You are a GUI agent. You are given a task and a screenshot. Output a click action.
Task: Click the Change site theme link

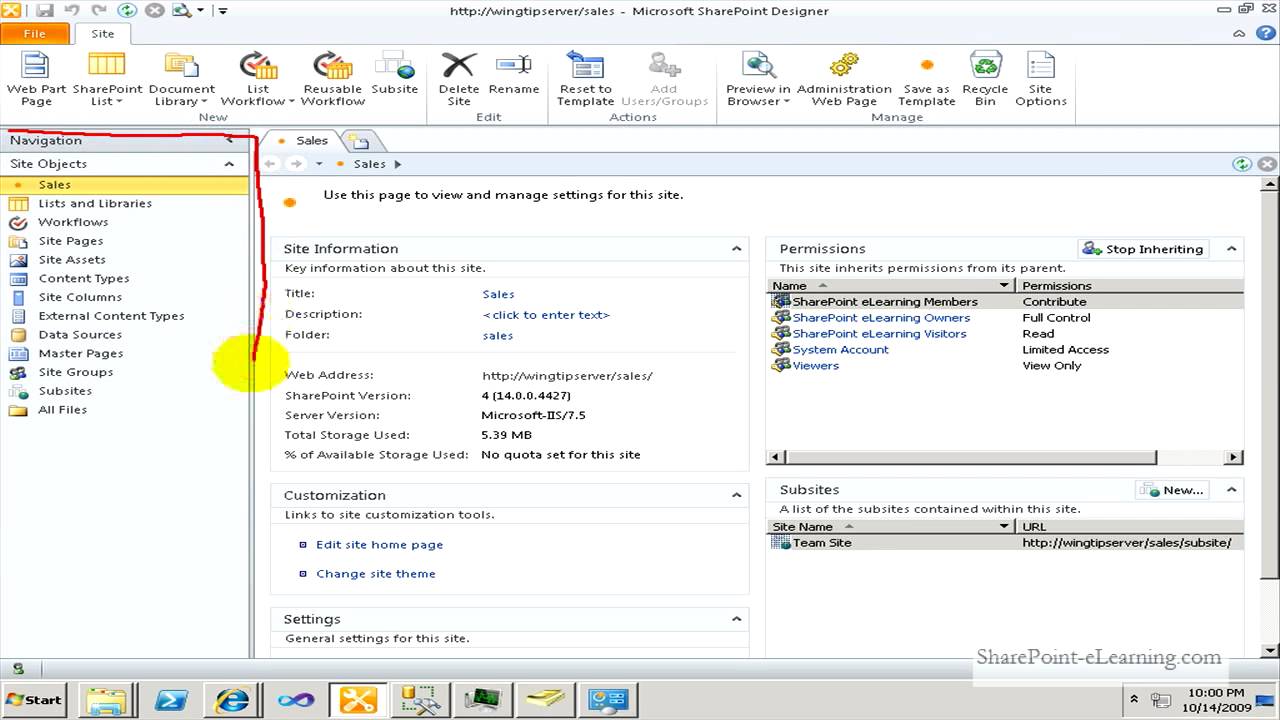tap(376, 574)
